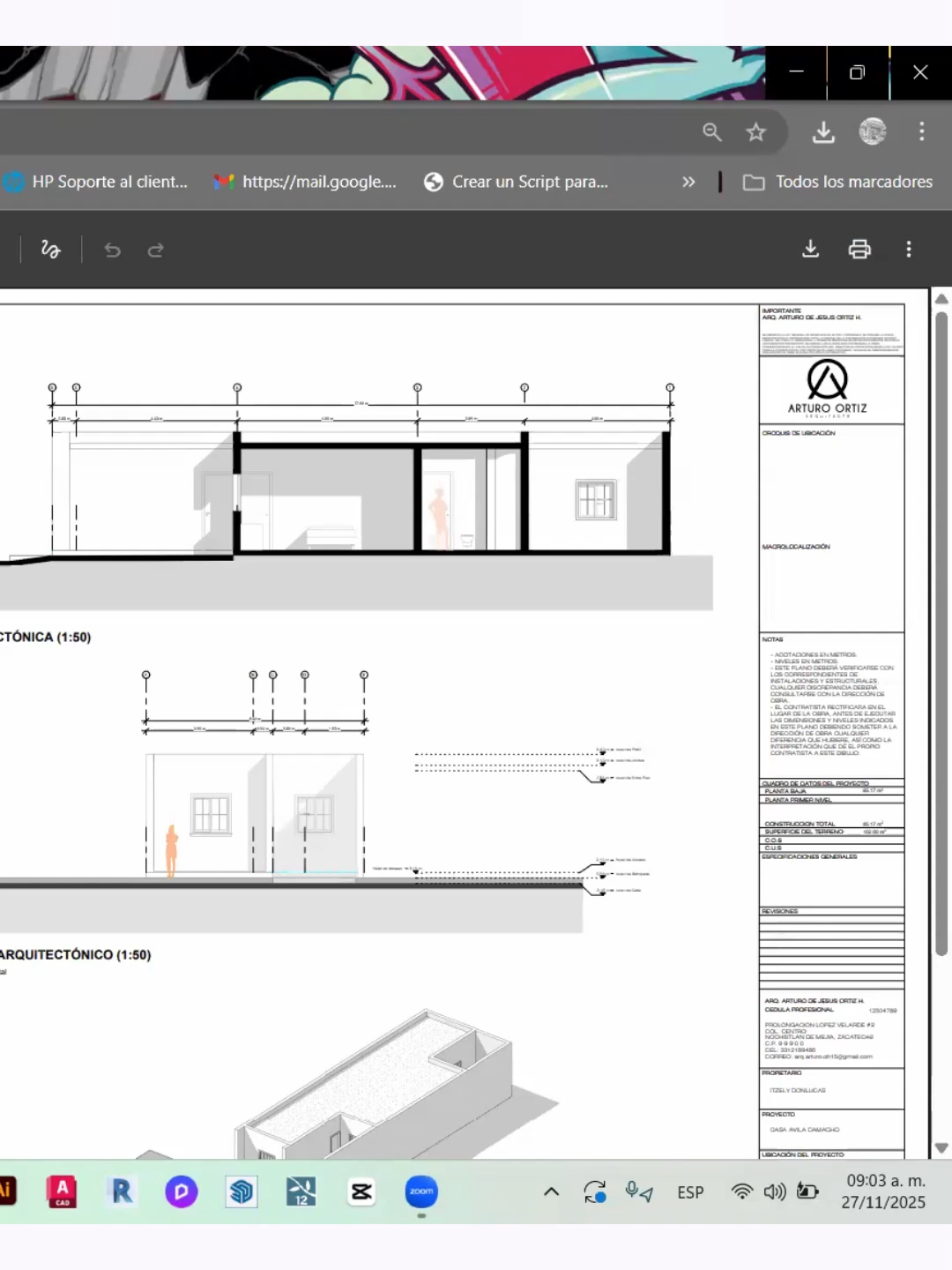Screen dimensions: 952x1270
Task: Open Chrome's downloads from the toolbar
Action: click(823, 131)
